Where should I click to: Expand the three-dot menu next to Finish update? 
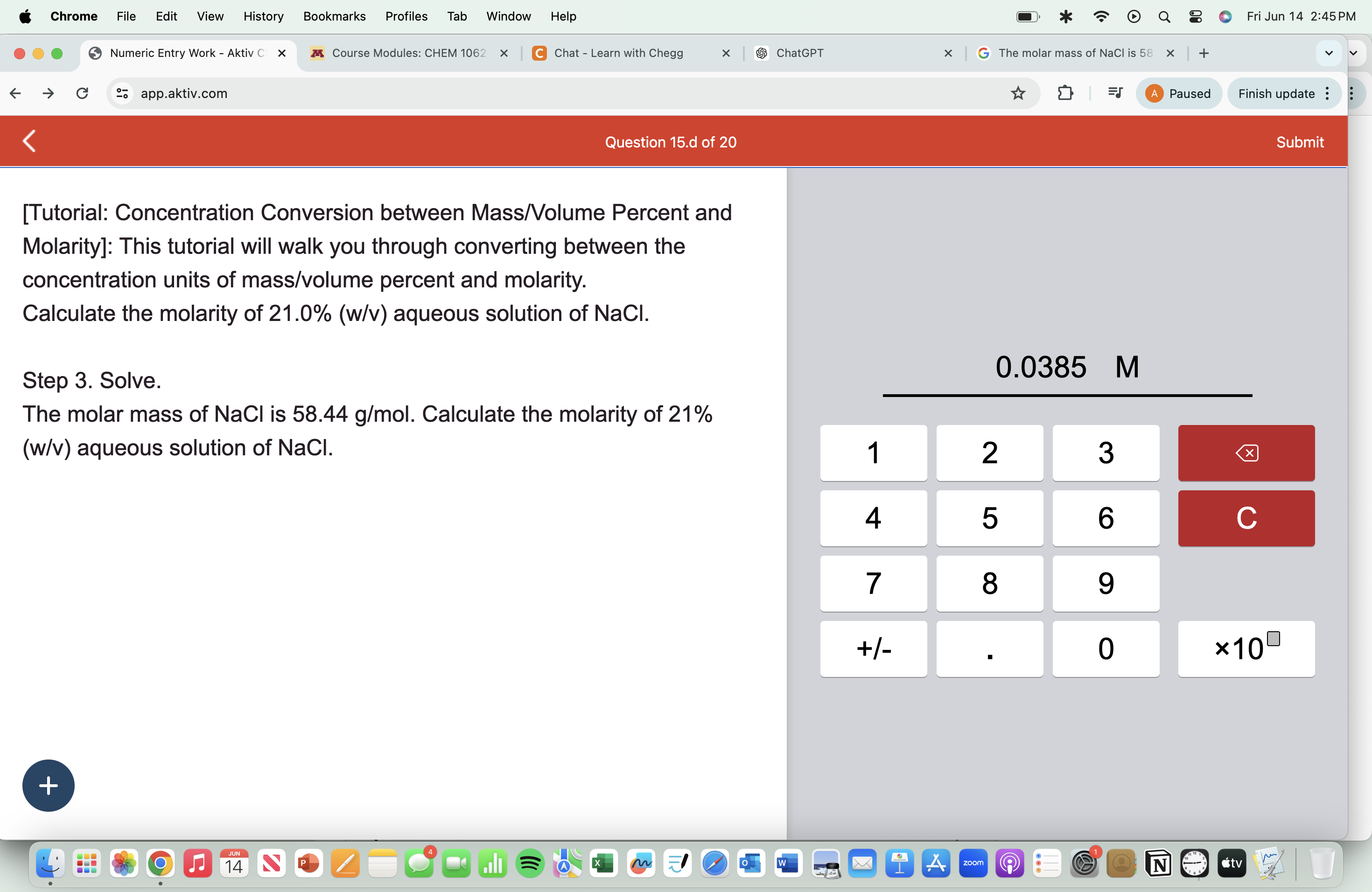point(1327,93)
